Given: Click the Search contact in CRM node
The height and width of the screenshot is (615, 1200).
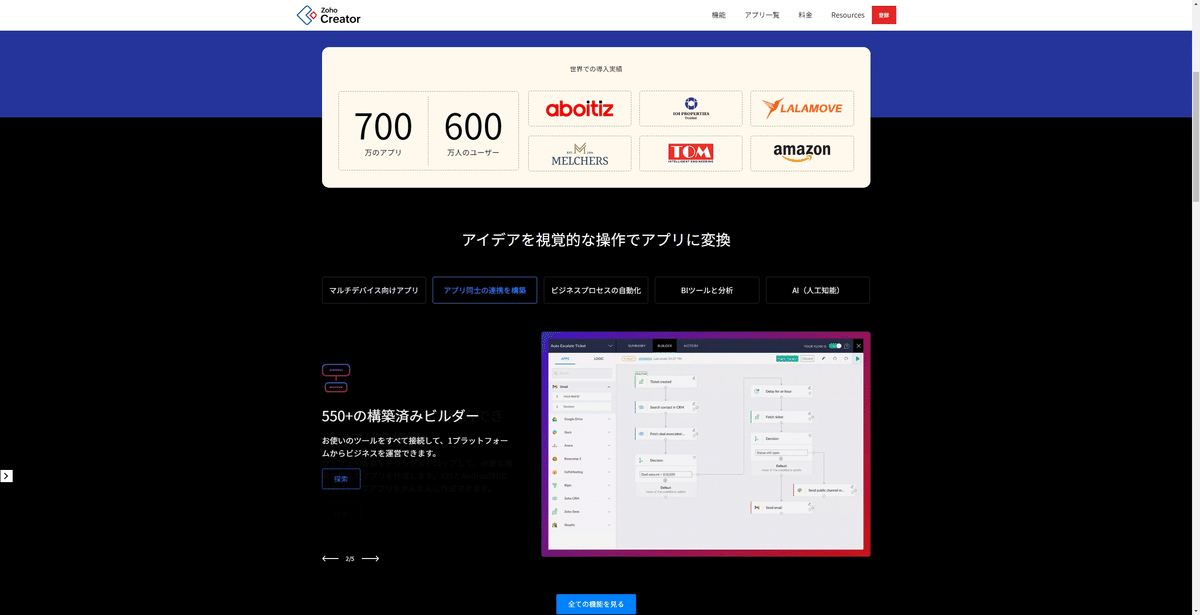Looking at the screenshot, I should (666, 407).
